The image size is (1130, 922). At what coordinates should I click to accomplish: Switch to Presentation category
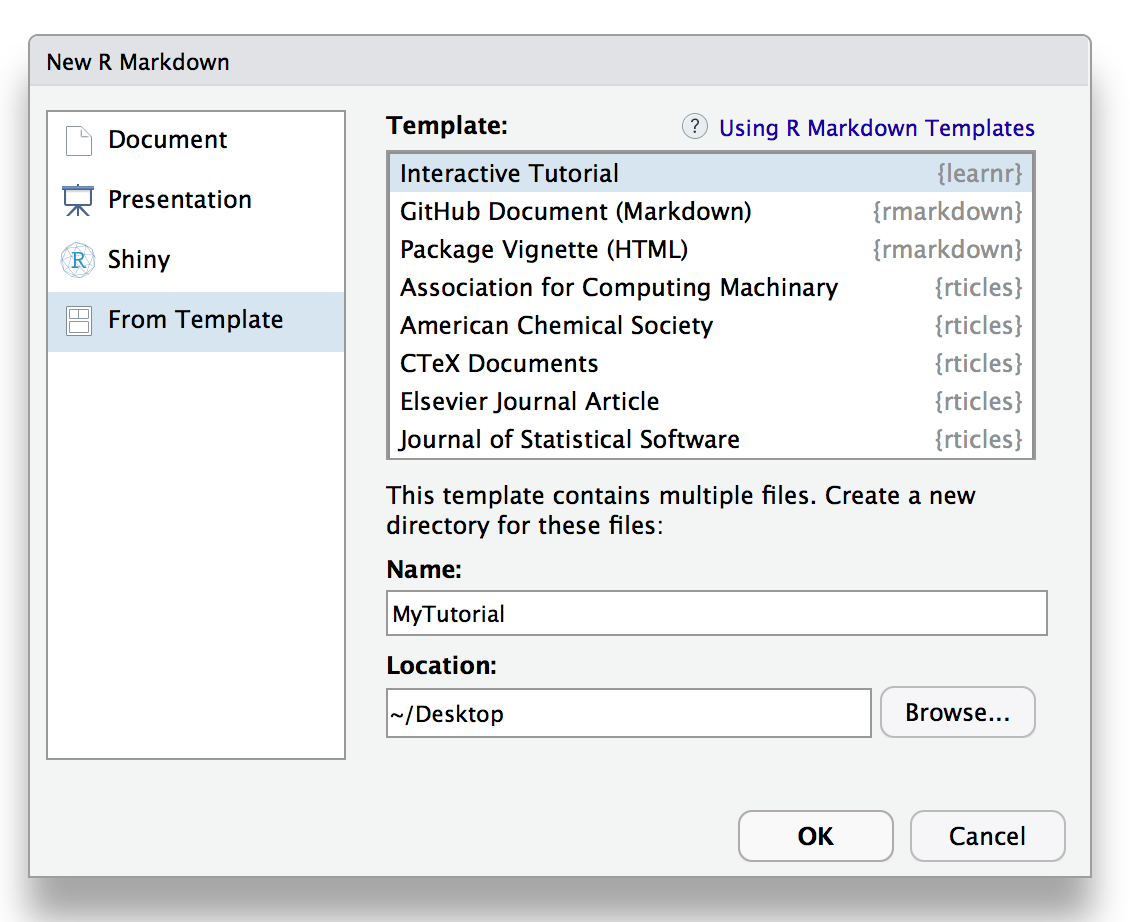coord(180,201)
